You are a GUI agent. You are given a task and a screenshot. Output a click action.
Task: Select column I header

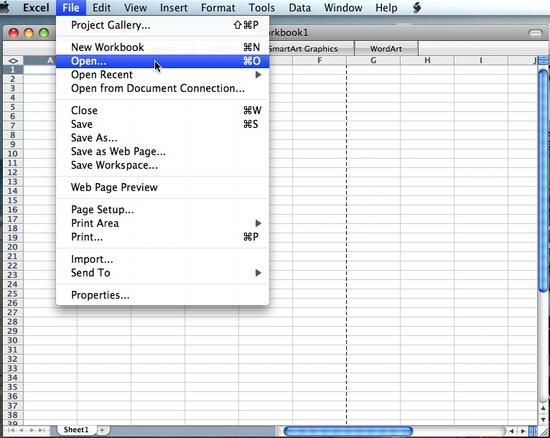coord(481,61)
